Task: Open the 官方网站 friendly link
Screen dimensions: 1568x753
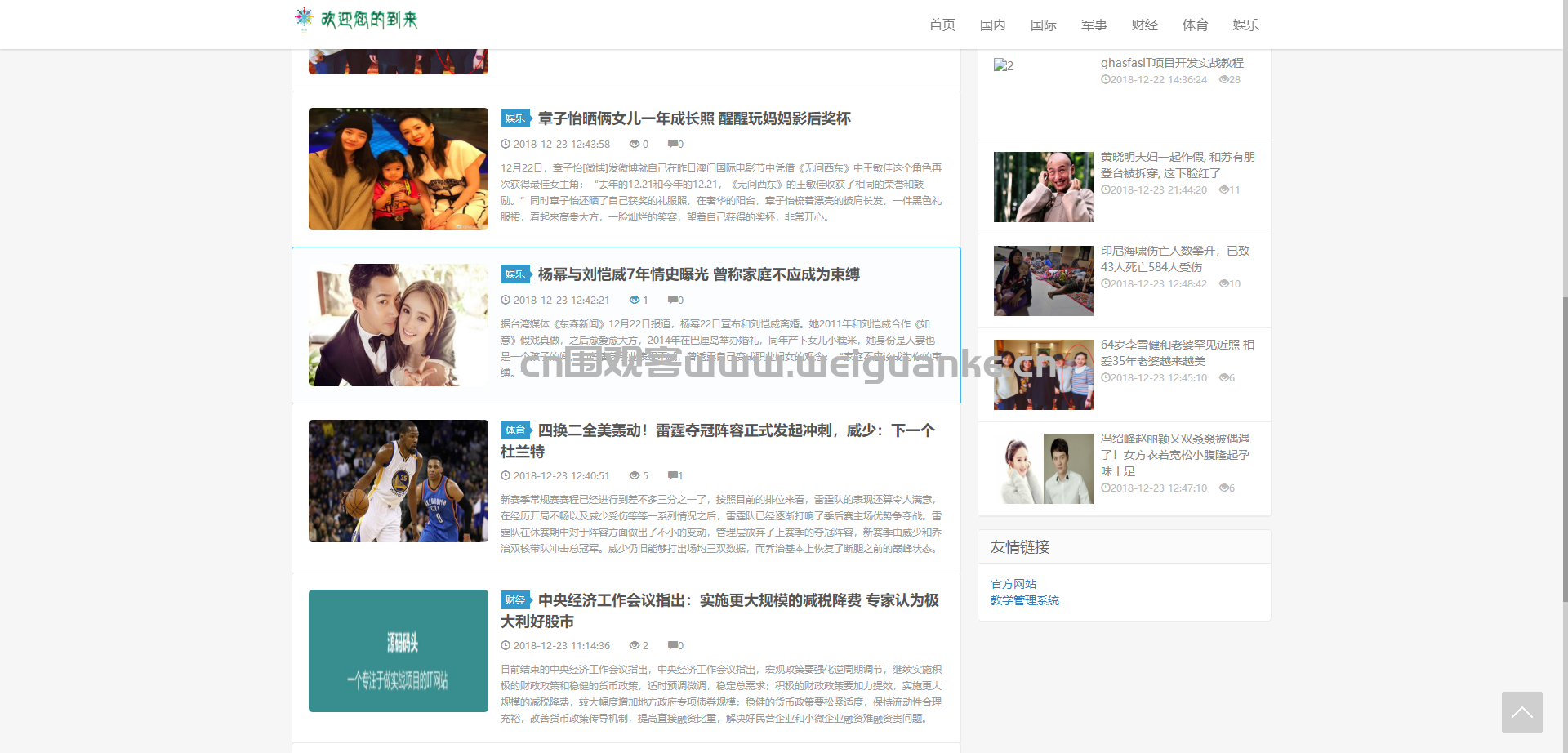Action: coord(1013,584)
